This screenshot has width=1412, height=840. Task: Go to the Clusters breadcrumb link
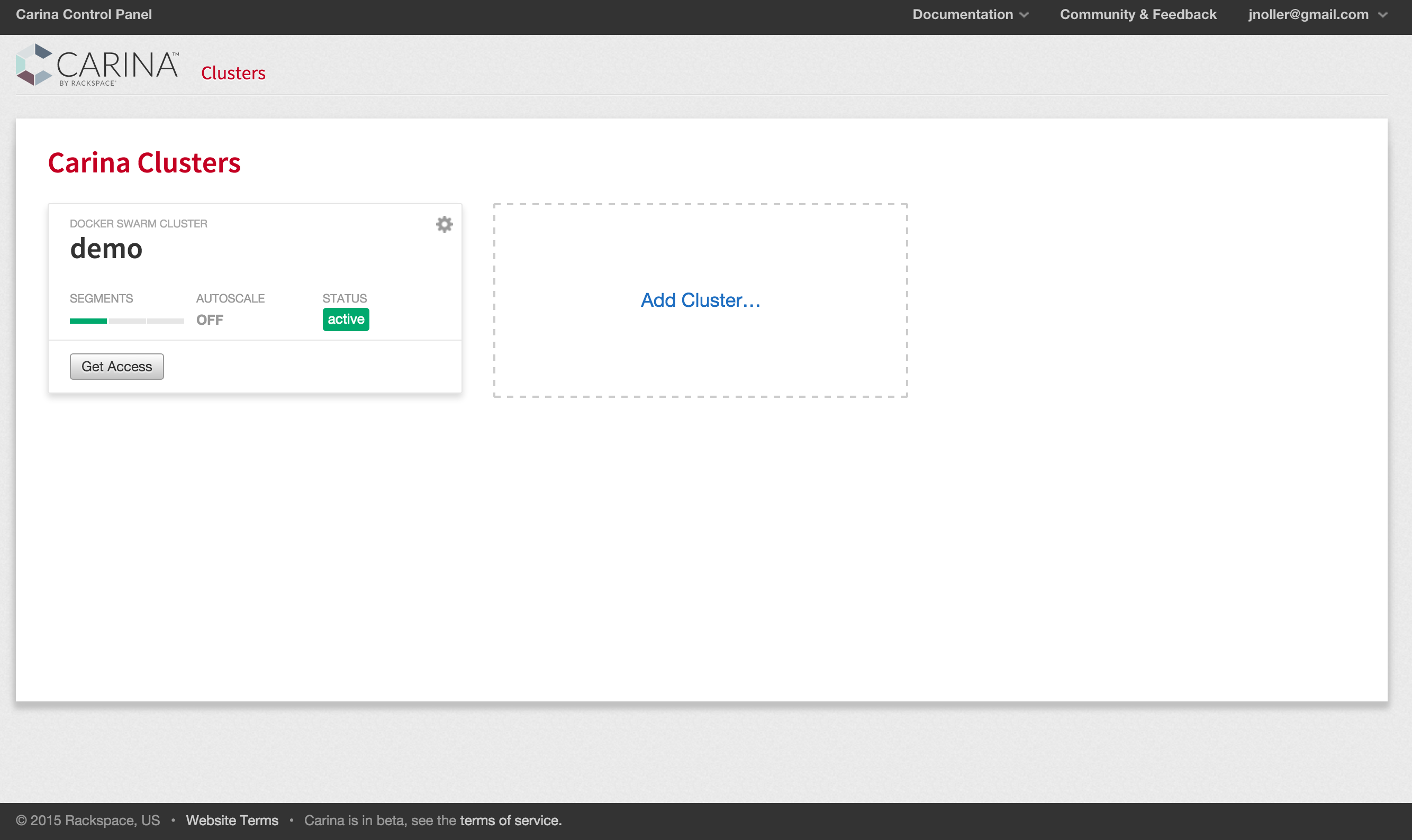pos(233,73)
